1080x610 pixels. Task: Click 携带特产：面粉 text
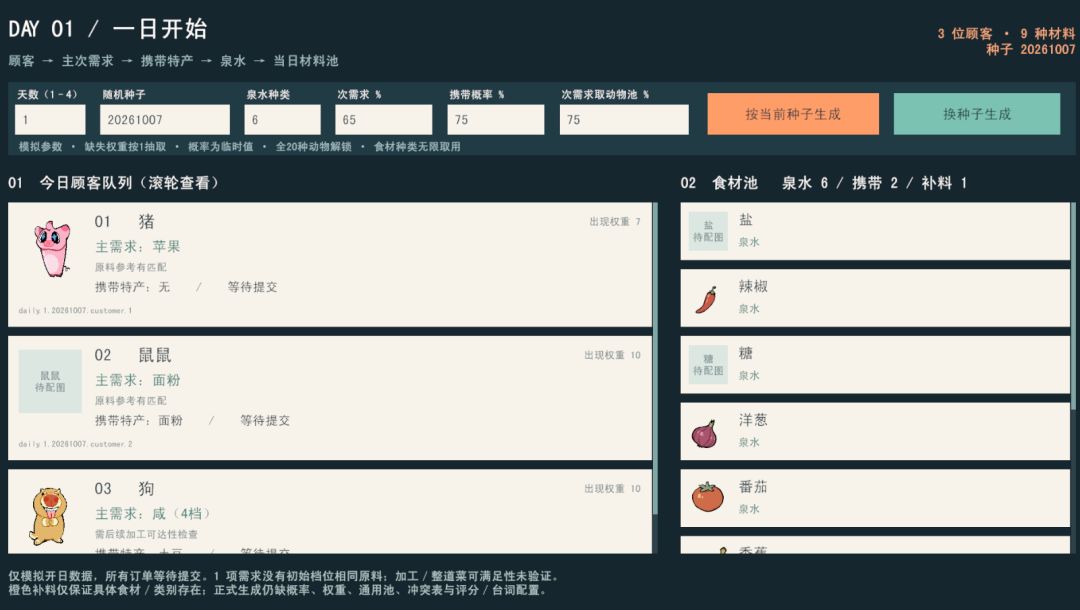click(138, 421)
